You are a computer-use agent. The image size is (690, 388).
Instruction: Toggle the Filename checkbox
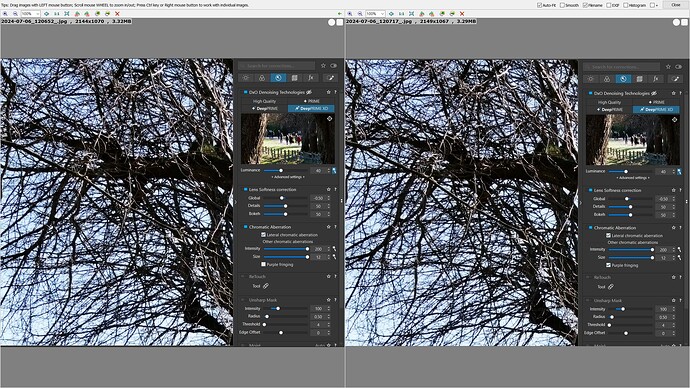coord(585,5)
